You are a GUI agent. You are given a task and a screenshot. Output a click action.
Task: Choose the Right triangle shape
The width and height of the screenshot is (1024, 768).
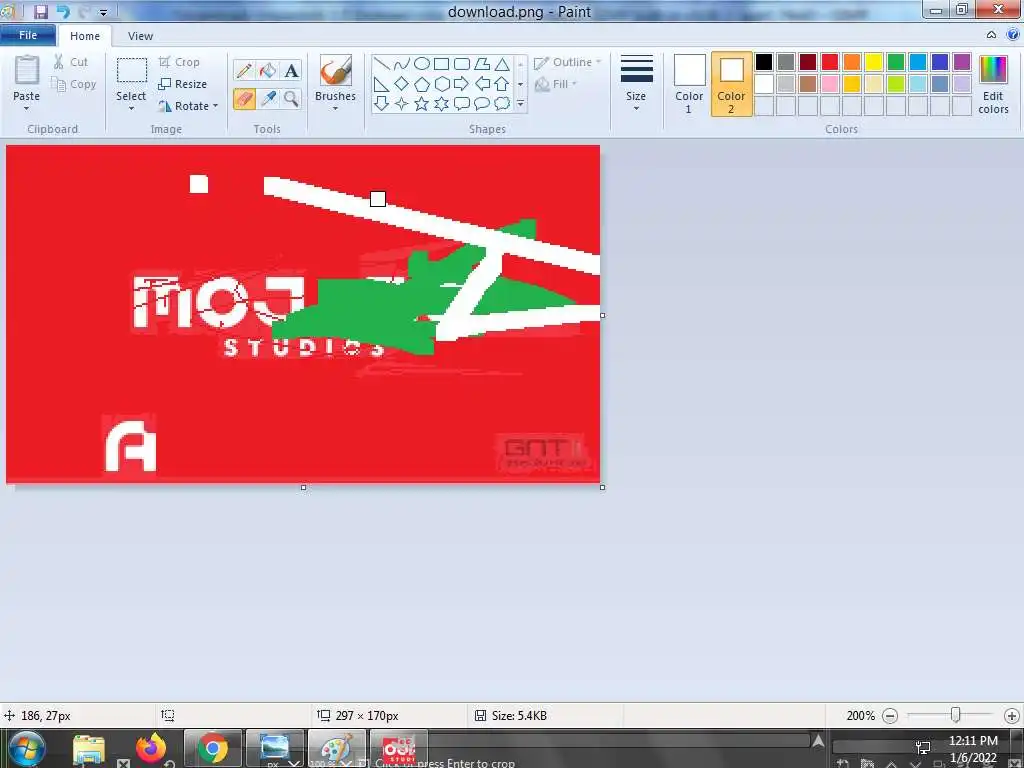[382, 84]
